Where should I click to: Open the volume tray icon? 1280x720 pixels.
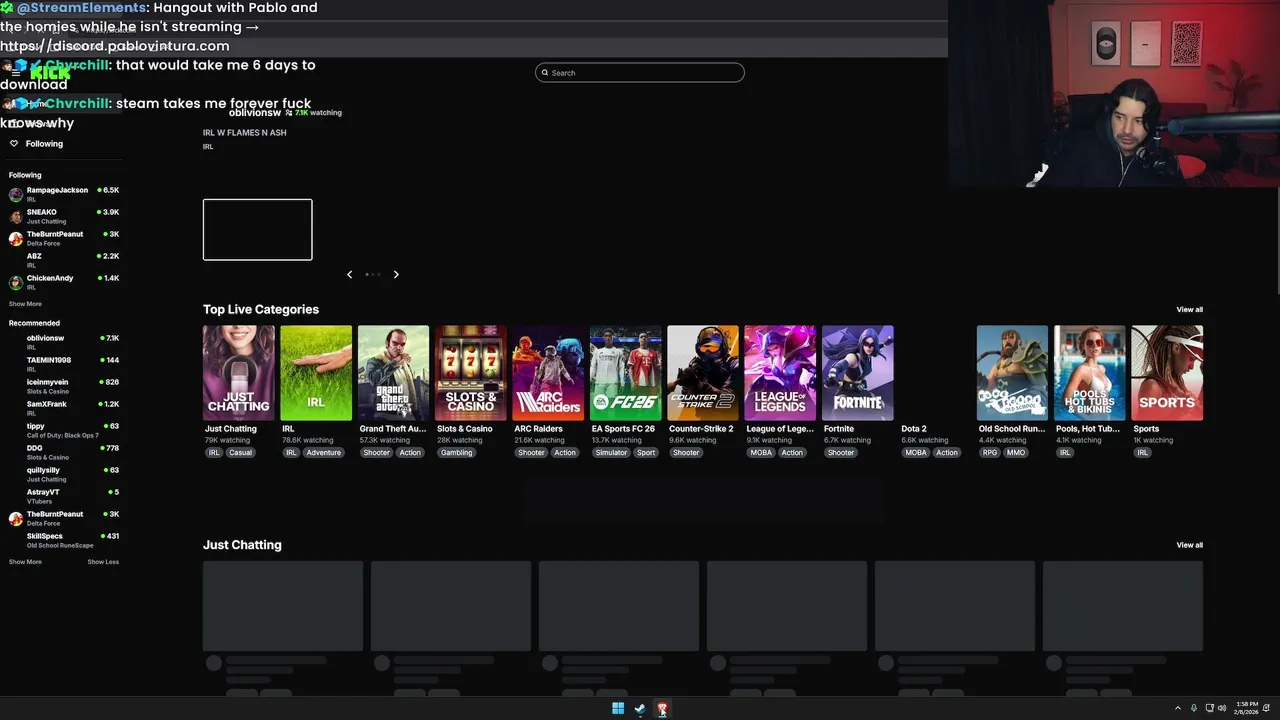1222,709
